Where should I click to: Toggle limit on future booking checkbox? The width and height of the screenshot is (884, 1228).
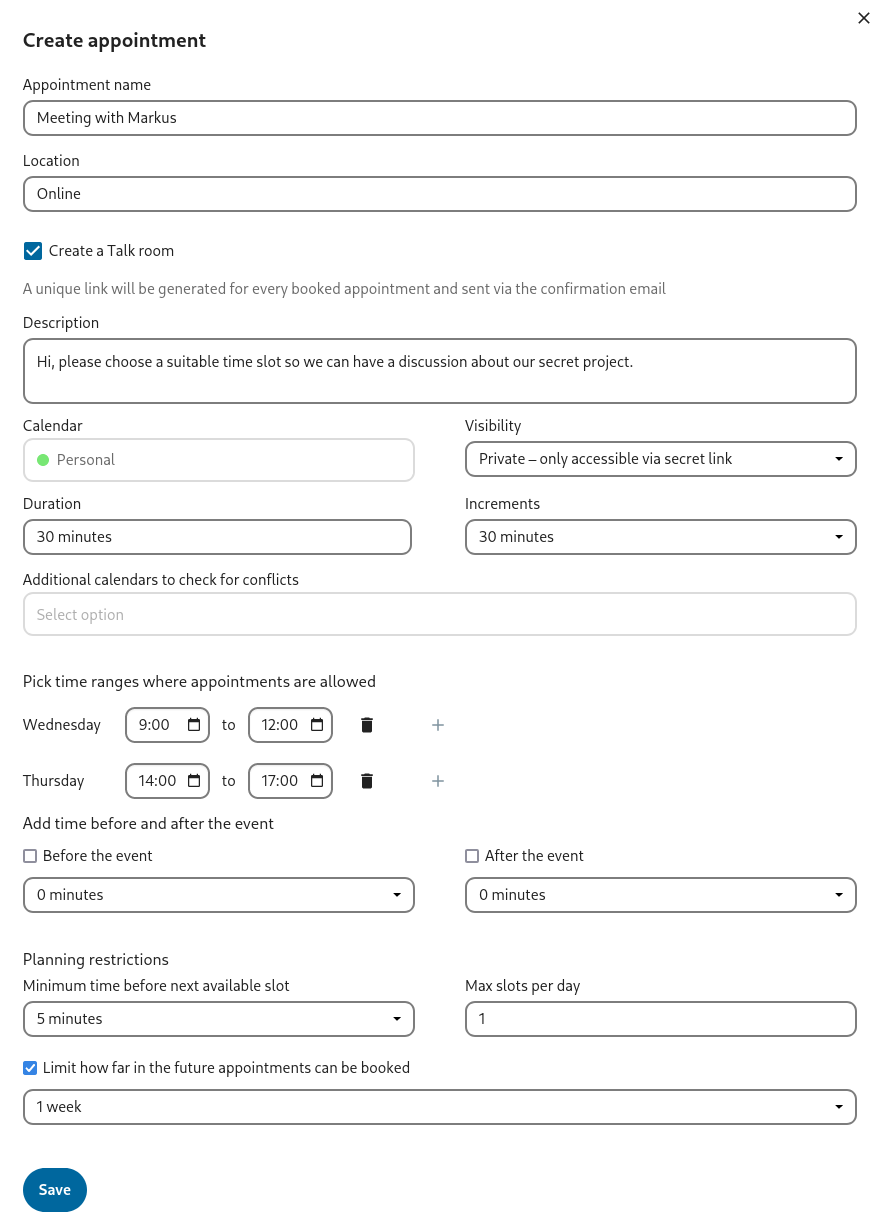tap(30, 1068)
